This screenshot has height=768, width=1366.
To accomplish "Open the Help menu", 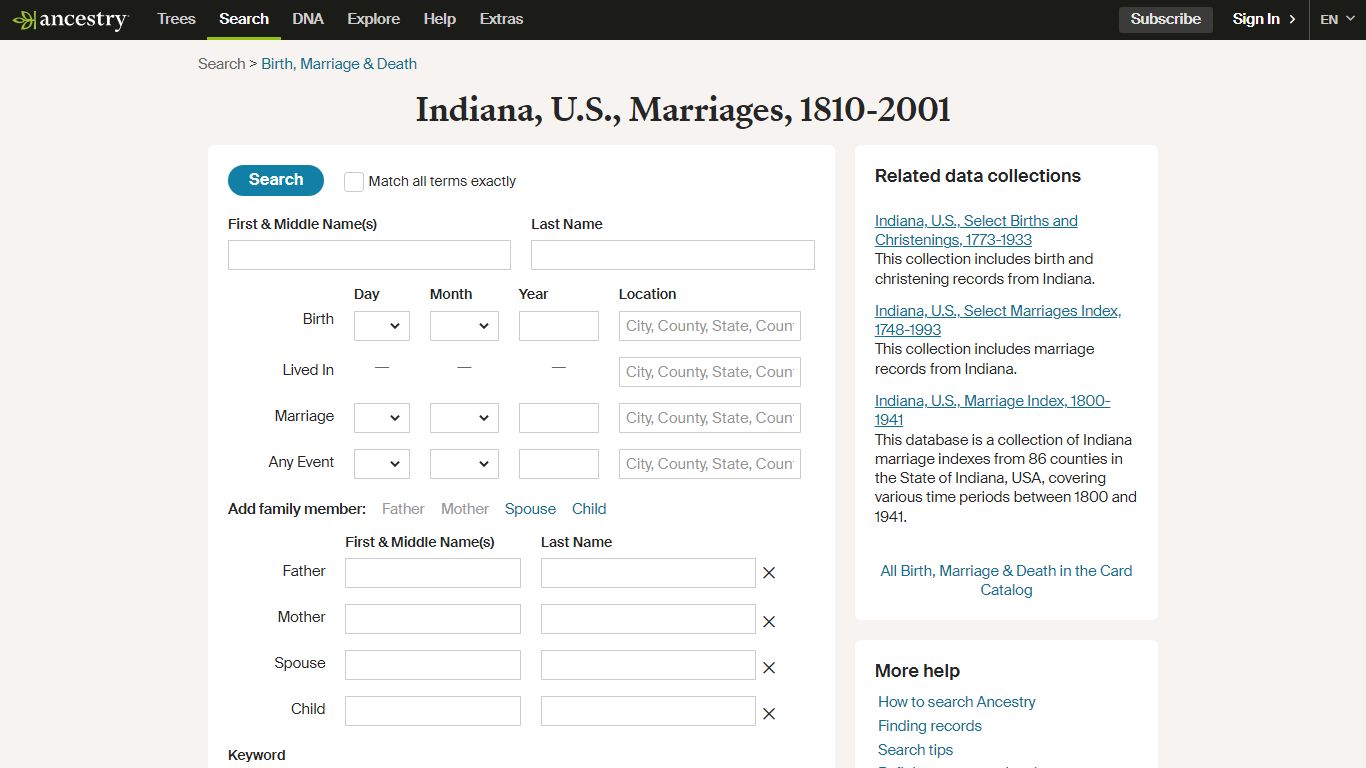I will 440,19.
